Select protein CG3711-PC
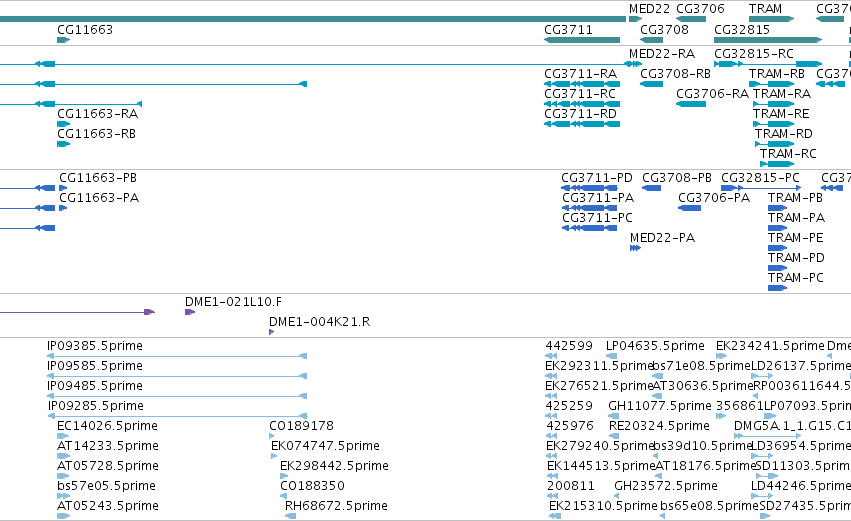The width and height of the screenshot is (851, 521). [x=597, y=218]
